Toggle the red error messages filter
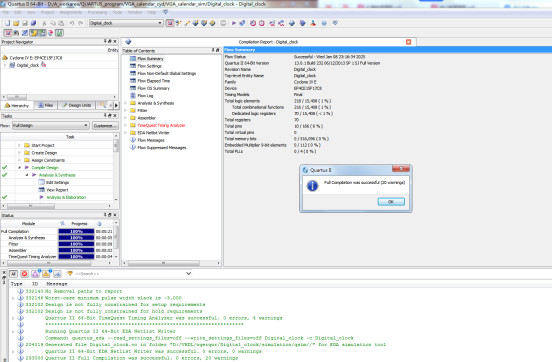Screen dimensions: 552x362 pos(24,274)
